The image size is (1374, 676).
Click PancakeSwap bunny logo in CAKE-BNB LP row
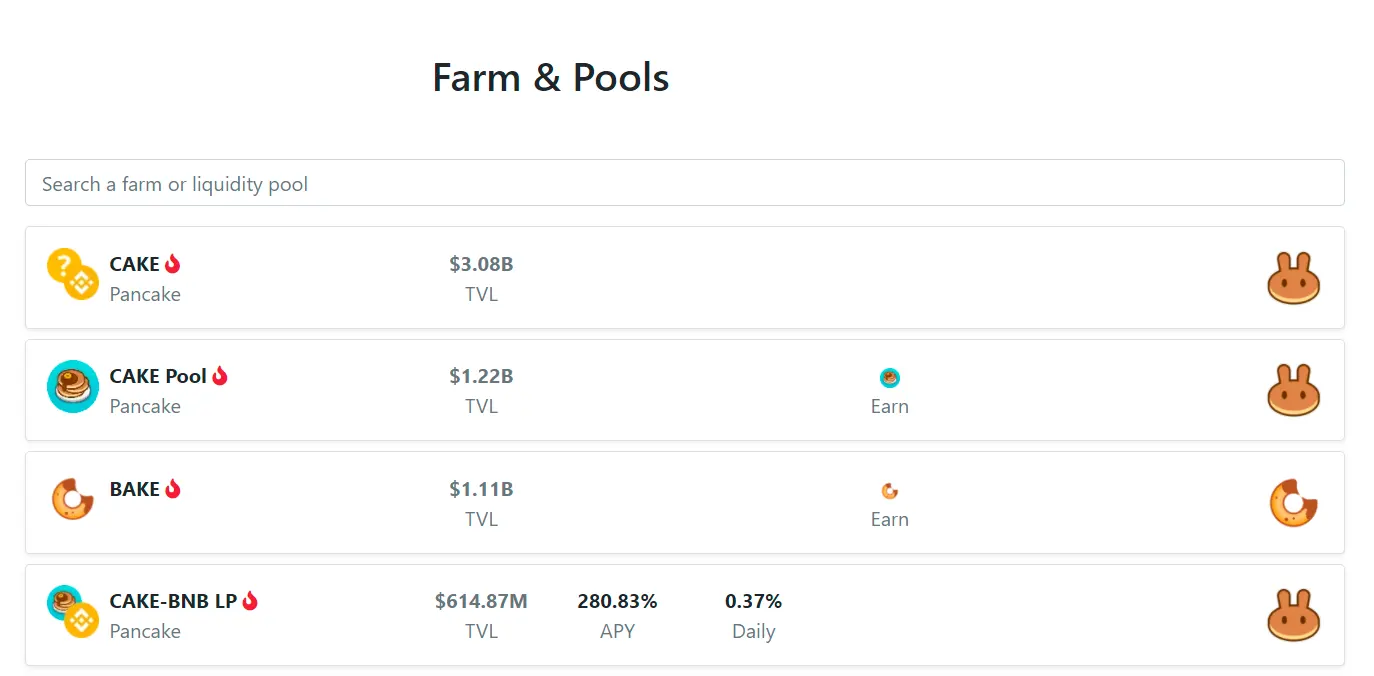point(1293,615)
